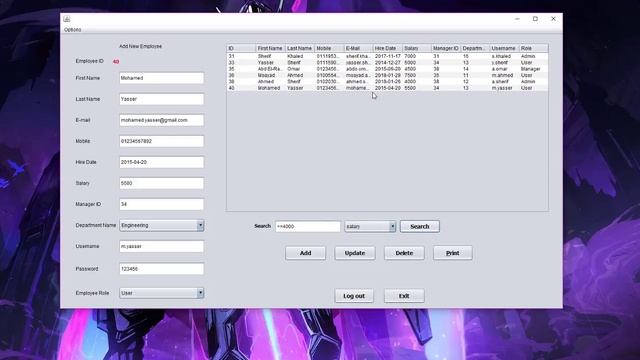Select table row with ID 31

tap(387, 56)
